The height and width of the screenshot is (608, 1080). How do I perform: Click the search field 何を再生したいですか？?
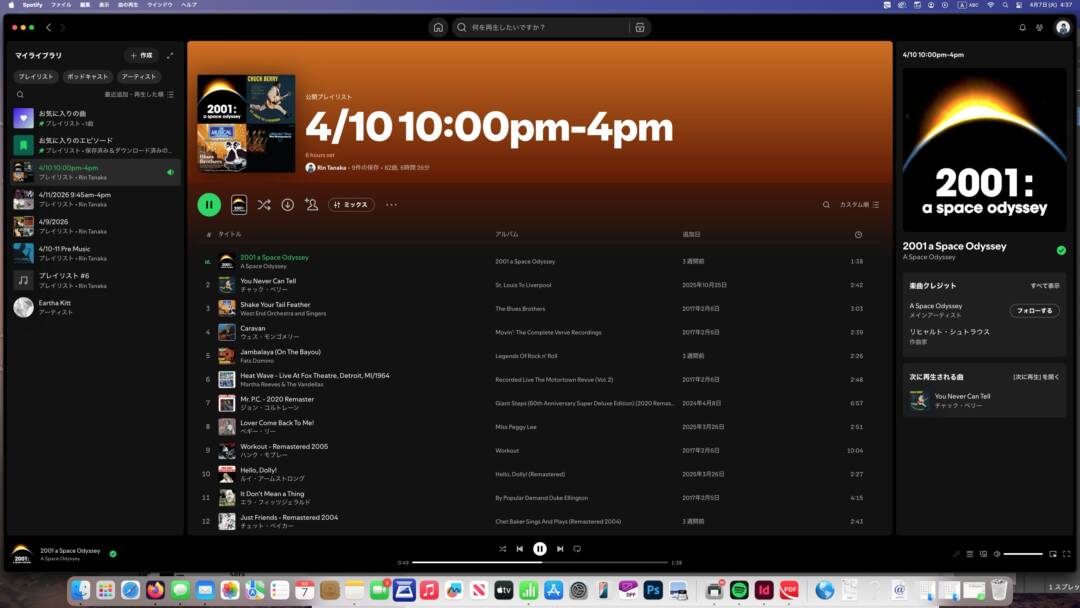540,27
